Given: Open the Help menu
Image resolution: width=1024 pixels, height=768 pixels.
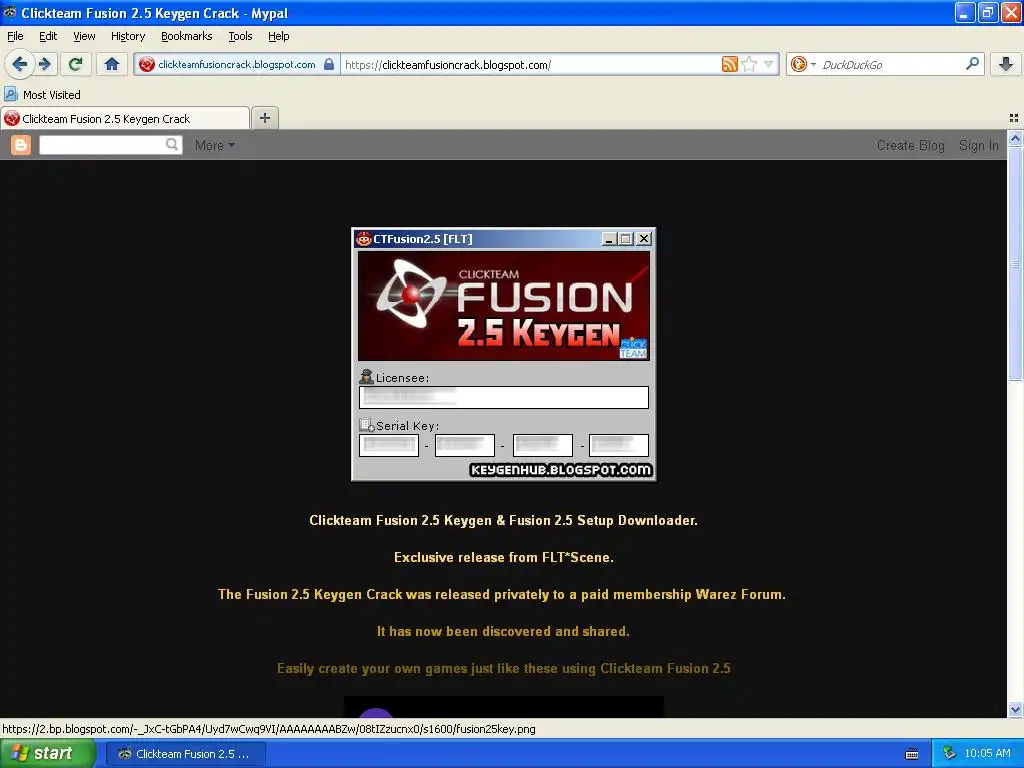Looking at the screenshot, I should click(278, 36).
